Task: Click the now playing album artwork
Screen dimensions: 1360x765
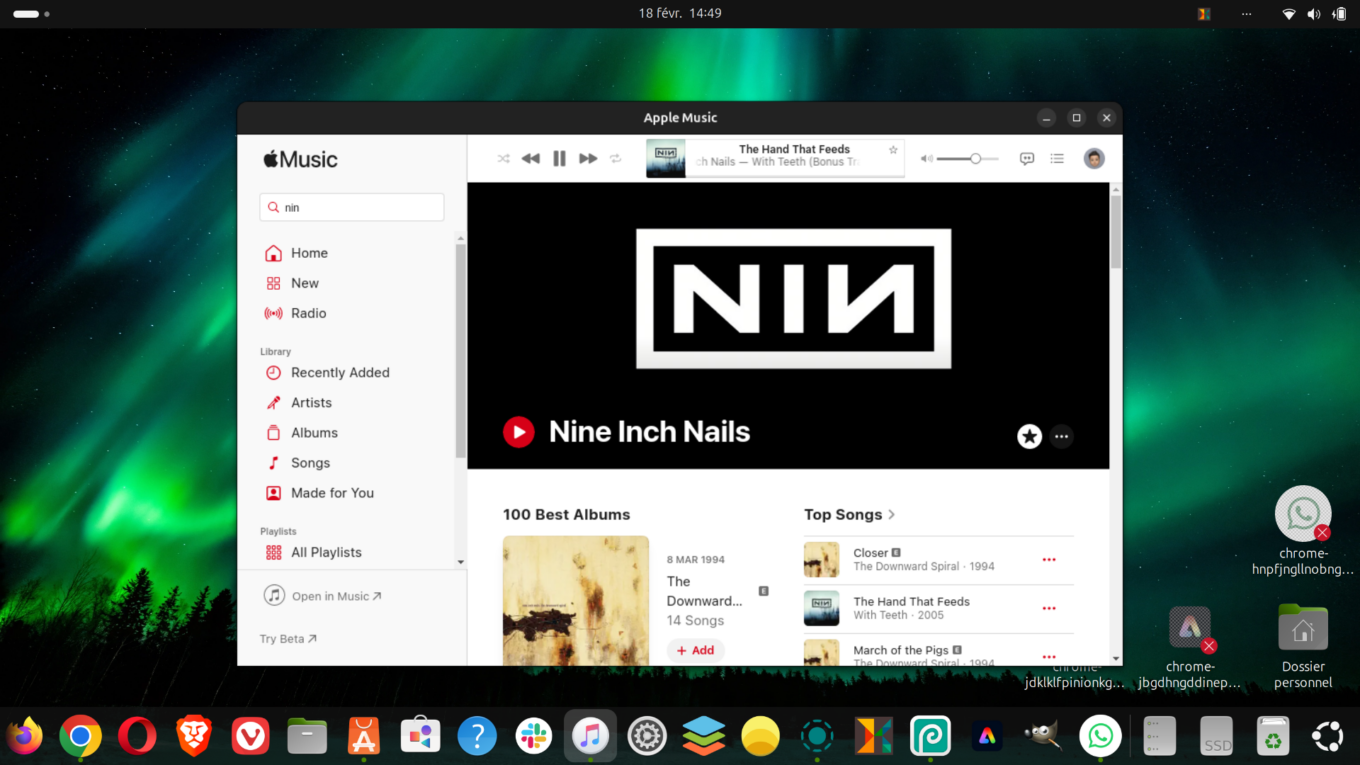Action: pos(665,159)
